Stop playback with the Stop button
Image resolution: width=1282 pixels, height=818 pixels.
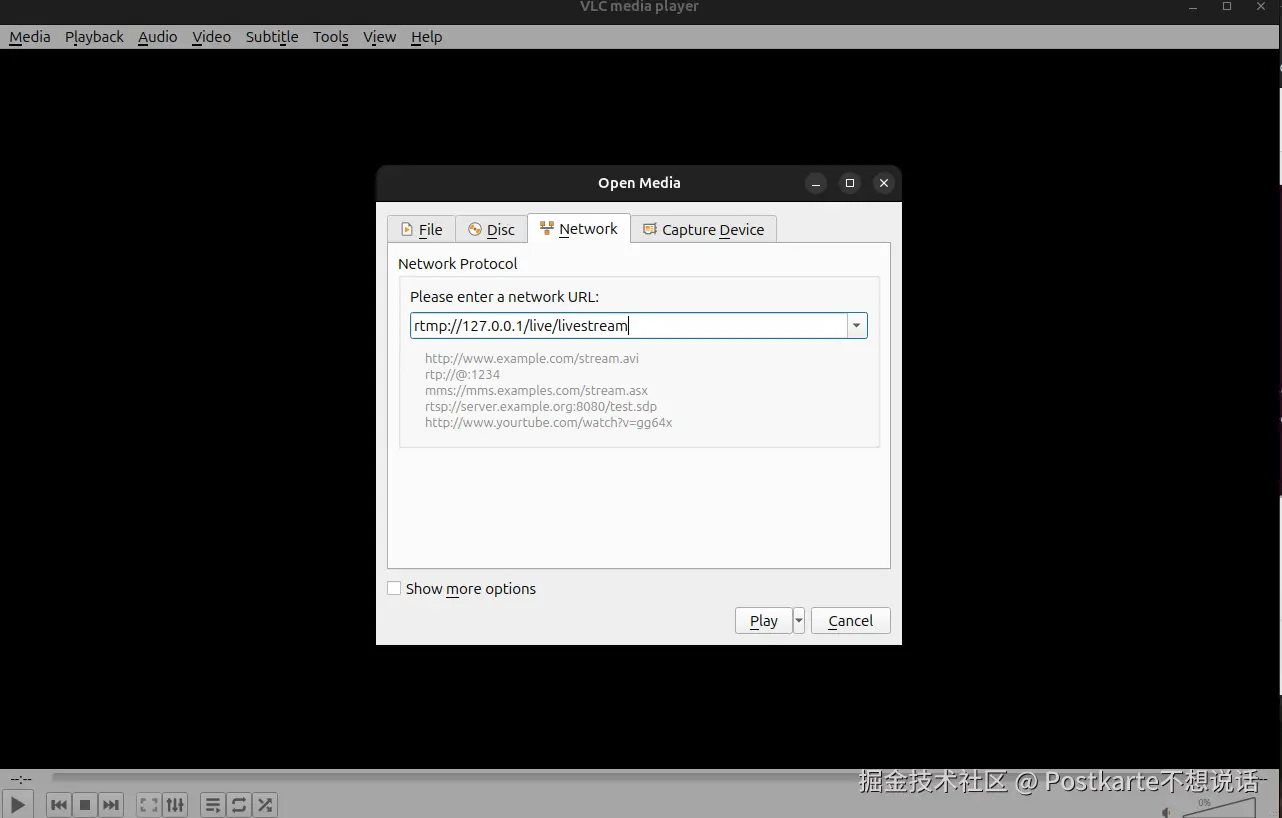pyautogui.click(x=85, y=804)
